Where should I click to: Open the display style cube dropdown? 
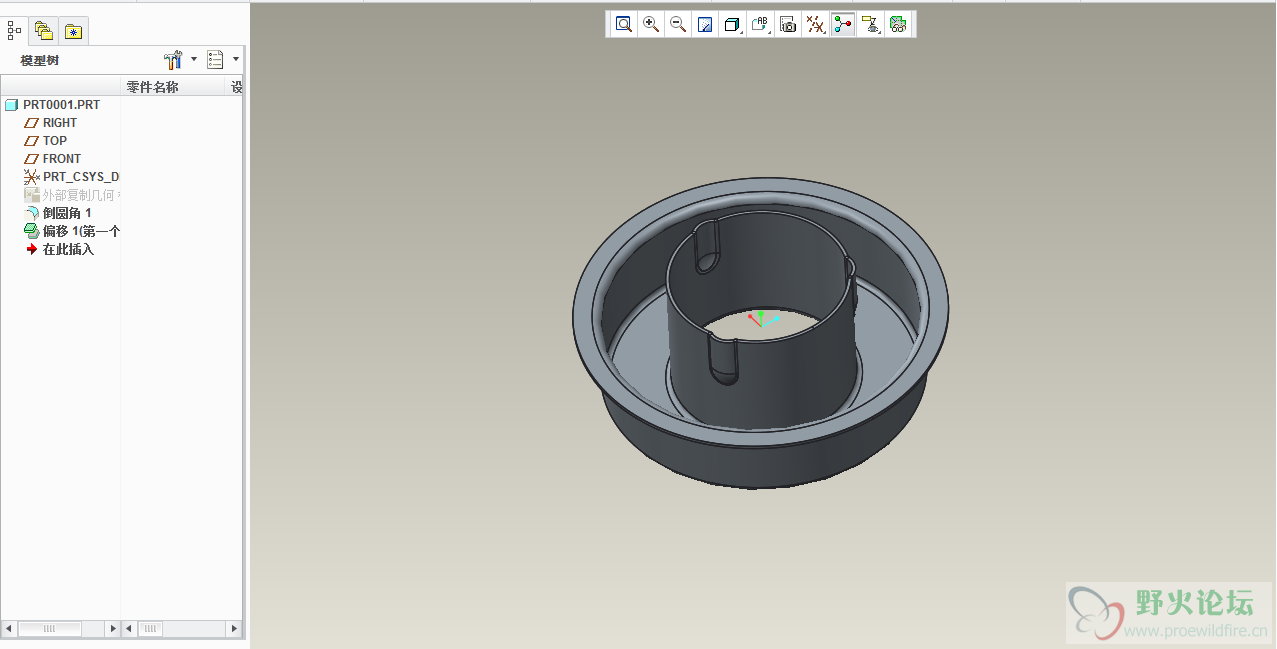pyautogui.click(x=733, y=24)
